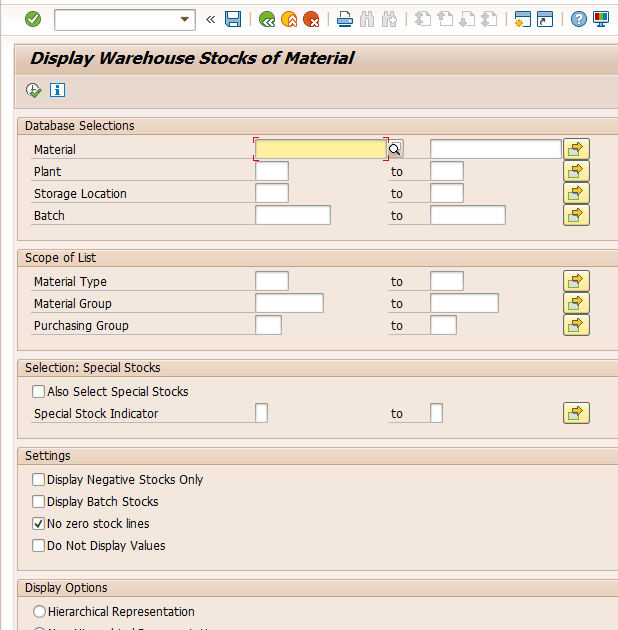Select Hierarchical Representation radio button
This screenshot has width=618, height=630.
pos(39,612)
